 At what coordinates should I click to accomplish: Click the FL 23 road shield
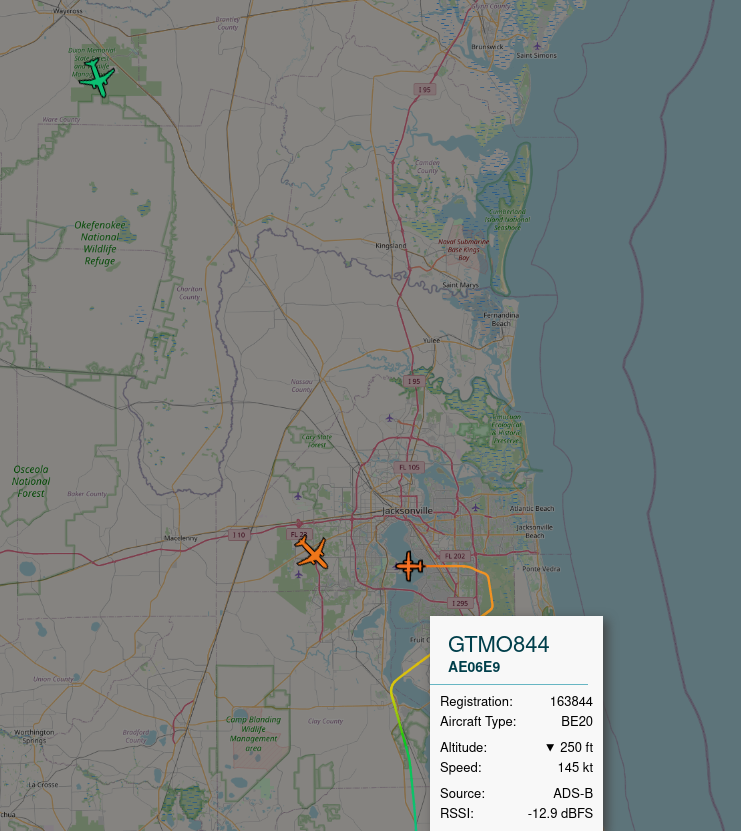coord(299,534)
